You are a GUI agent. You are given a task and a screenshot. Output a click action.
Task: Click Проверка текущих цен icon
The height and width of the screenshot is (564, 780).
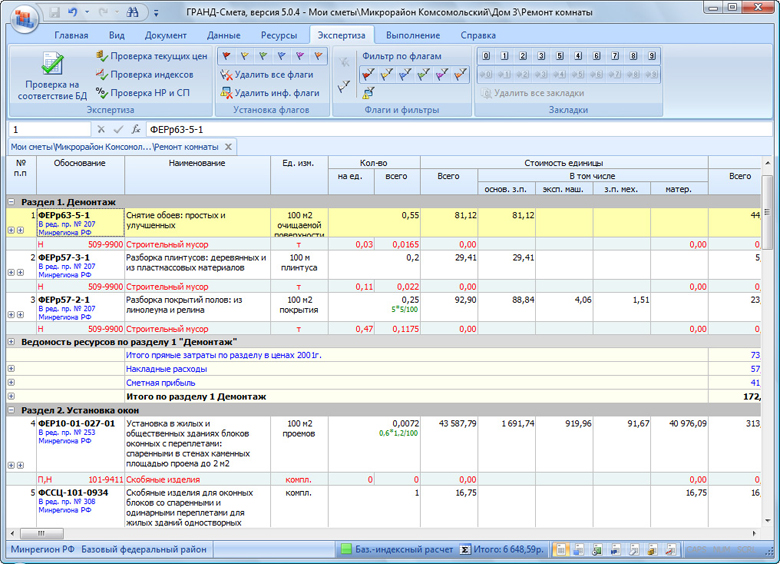101,56
